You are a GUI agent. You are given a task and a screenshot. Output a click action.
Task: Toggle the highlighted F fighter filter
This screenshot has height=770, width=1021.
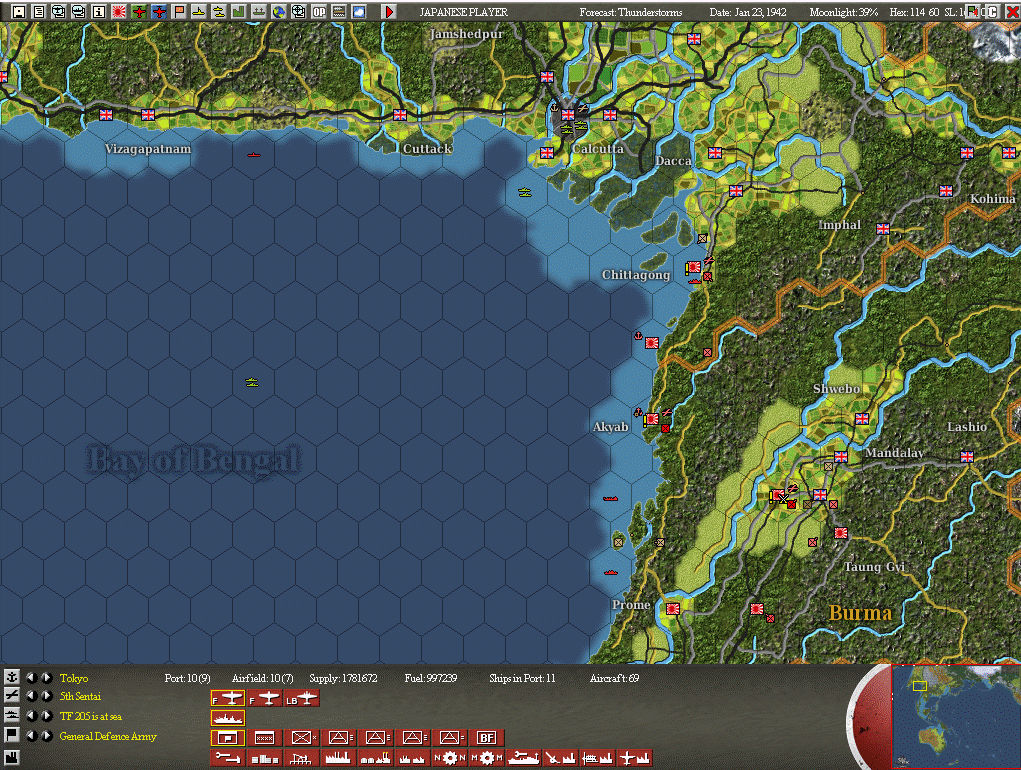pyautogui.click(x=228, y=698)
